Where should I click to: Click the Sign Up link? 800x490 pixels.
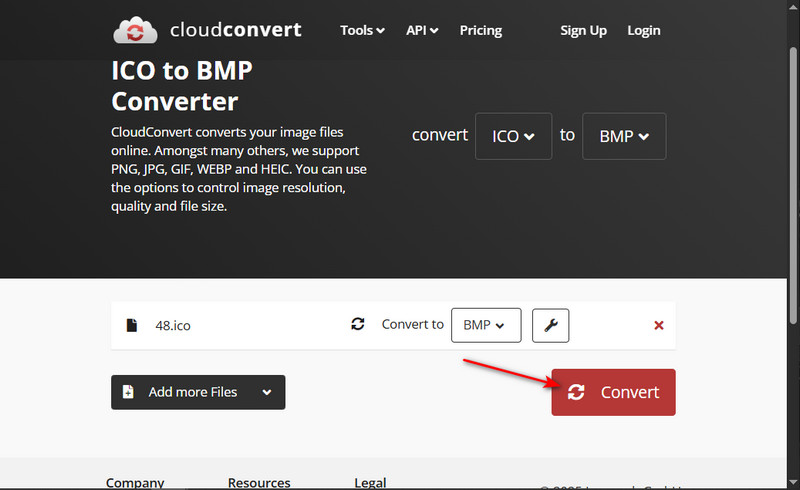coord(584,31)
